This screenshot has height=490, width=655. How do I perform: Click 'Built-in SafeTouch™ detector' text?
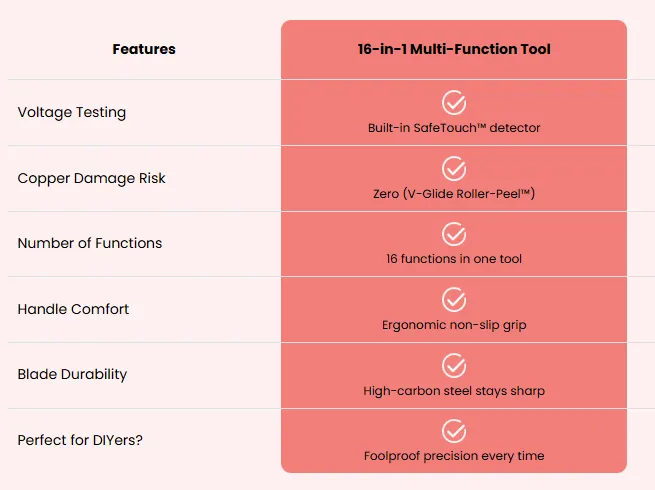coord(454,128)
